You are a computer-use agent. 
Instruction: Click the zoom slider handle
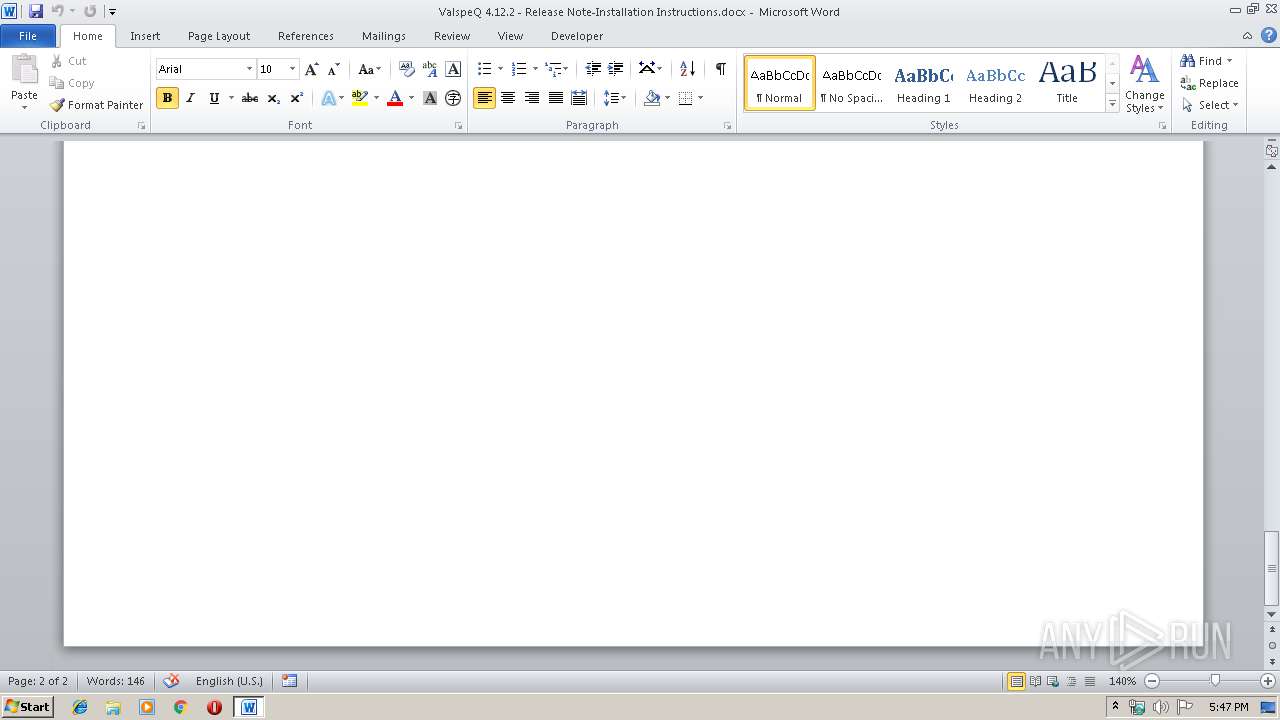[1215, 681]
